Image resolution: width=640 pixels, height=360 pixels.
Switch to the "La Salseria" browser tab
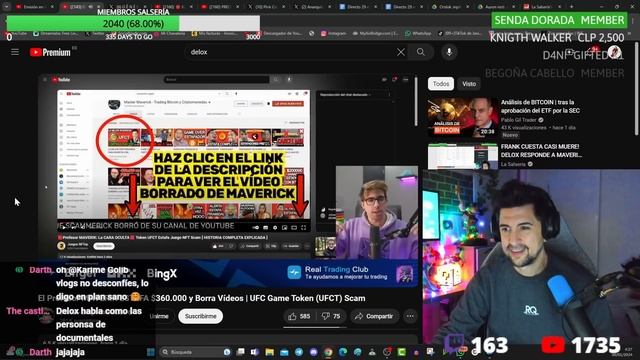click(542, 7)
